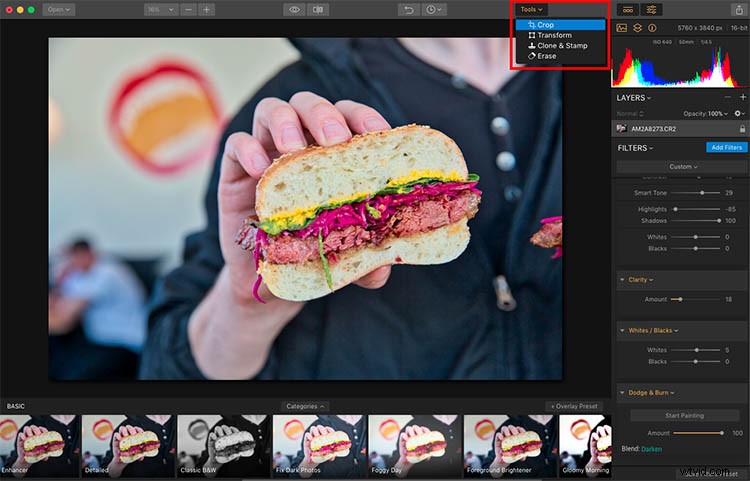The image size is (750, 481).
Task: Open Whites / Blacks filter menu
Action: point(653,330)
